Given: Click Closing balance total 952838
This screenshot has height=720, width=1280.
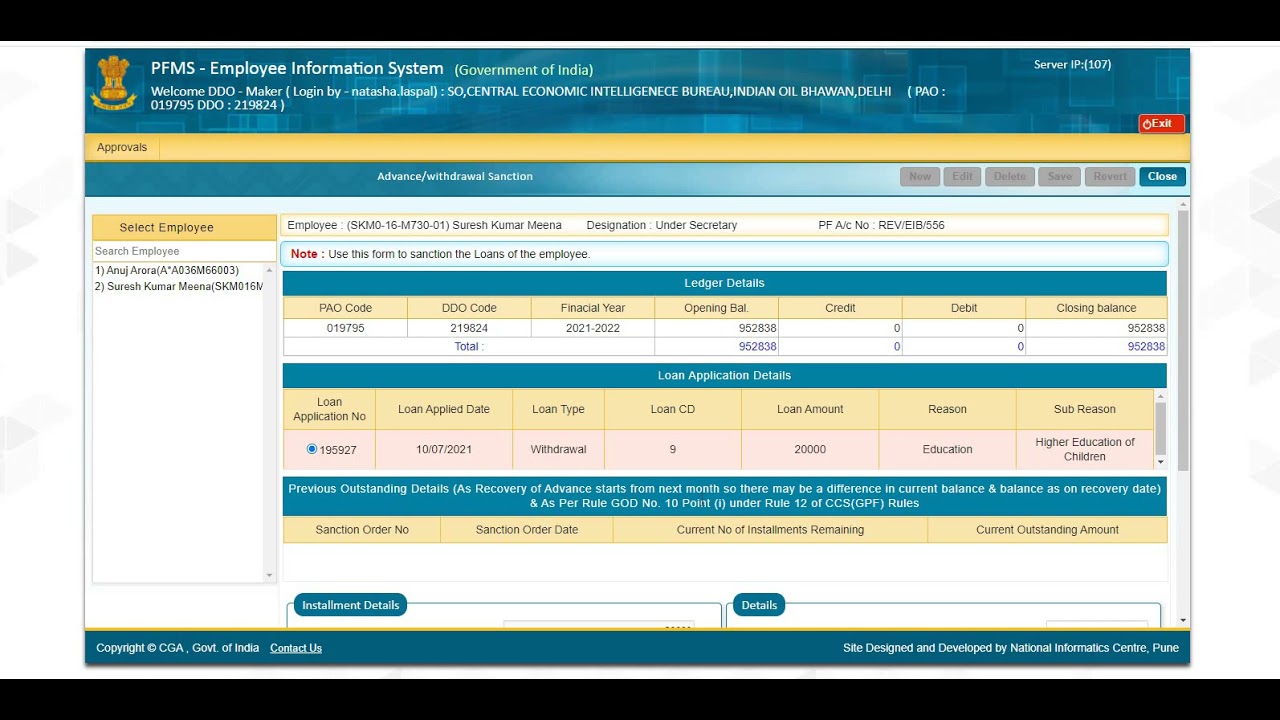Looking at the screenshot, I should (x=1146, y=346).
